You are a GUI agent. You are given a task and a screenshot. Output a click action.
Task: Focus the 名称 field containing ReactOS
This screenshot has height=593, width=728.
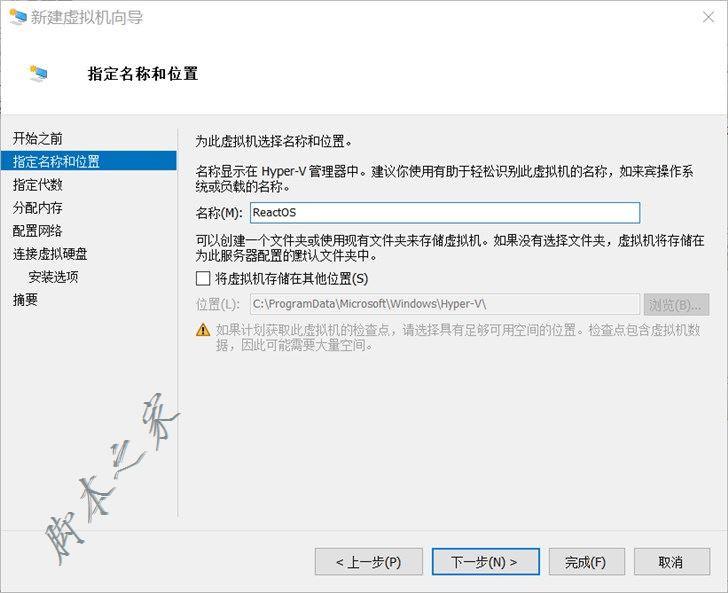[x=445, y=213]
